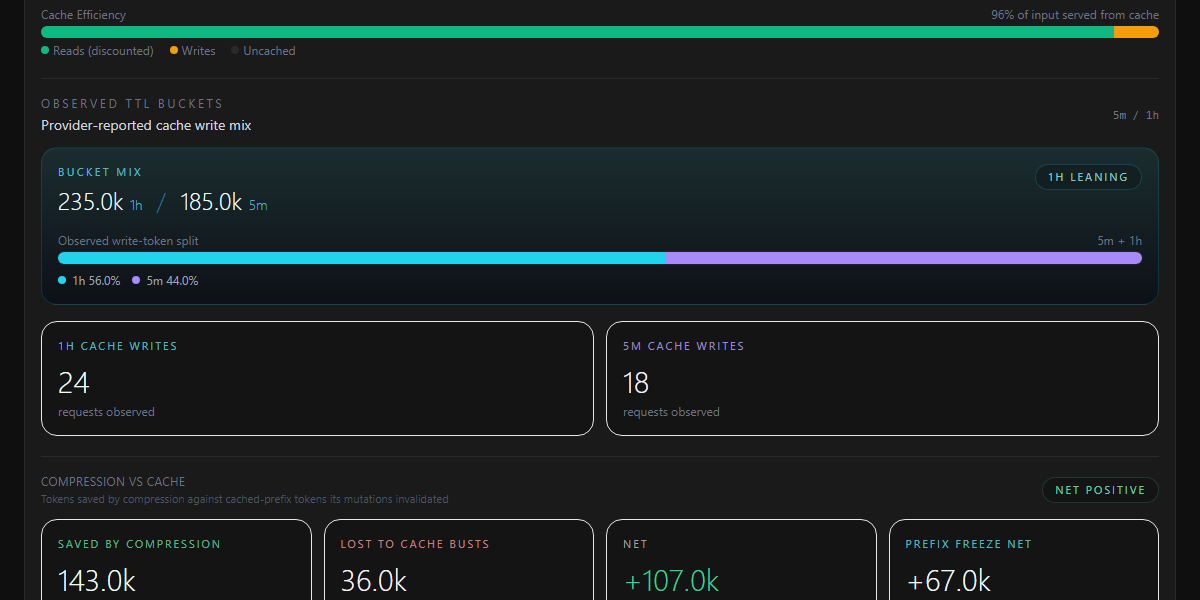The width and height of the screenshot is (1200, 600).
Task: Click "requests observed" under 1H CACHE WRITES
Action: 106,412
